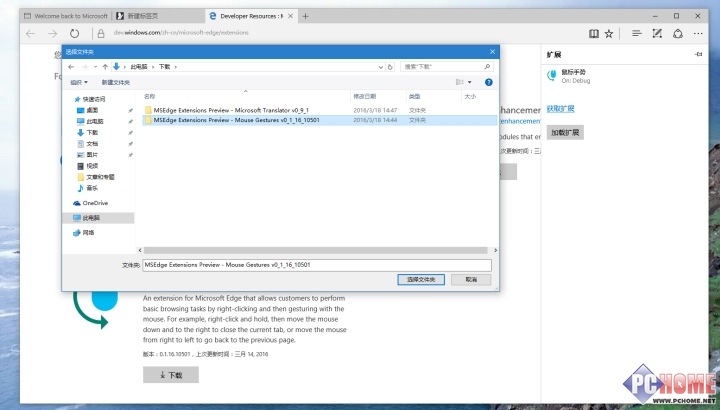Open the 组织 dropdown menu
This screenshot has width=720, height=410.
80,82
